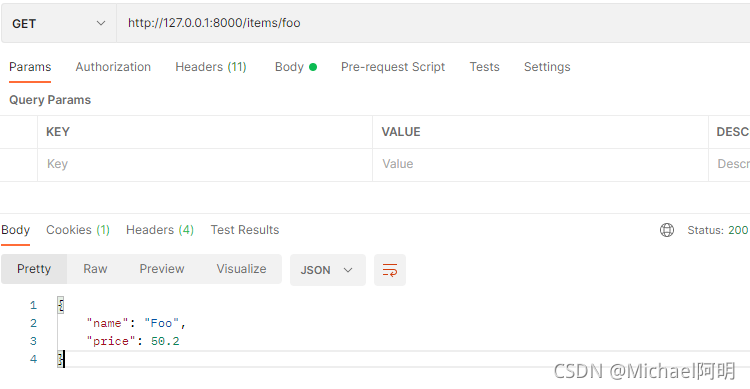The image size is (750, 389).
Task: Select the Visualize view button
Action: [241, 269]
